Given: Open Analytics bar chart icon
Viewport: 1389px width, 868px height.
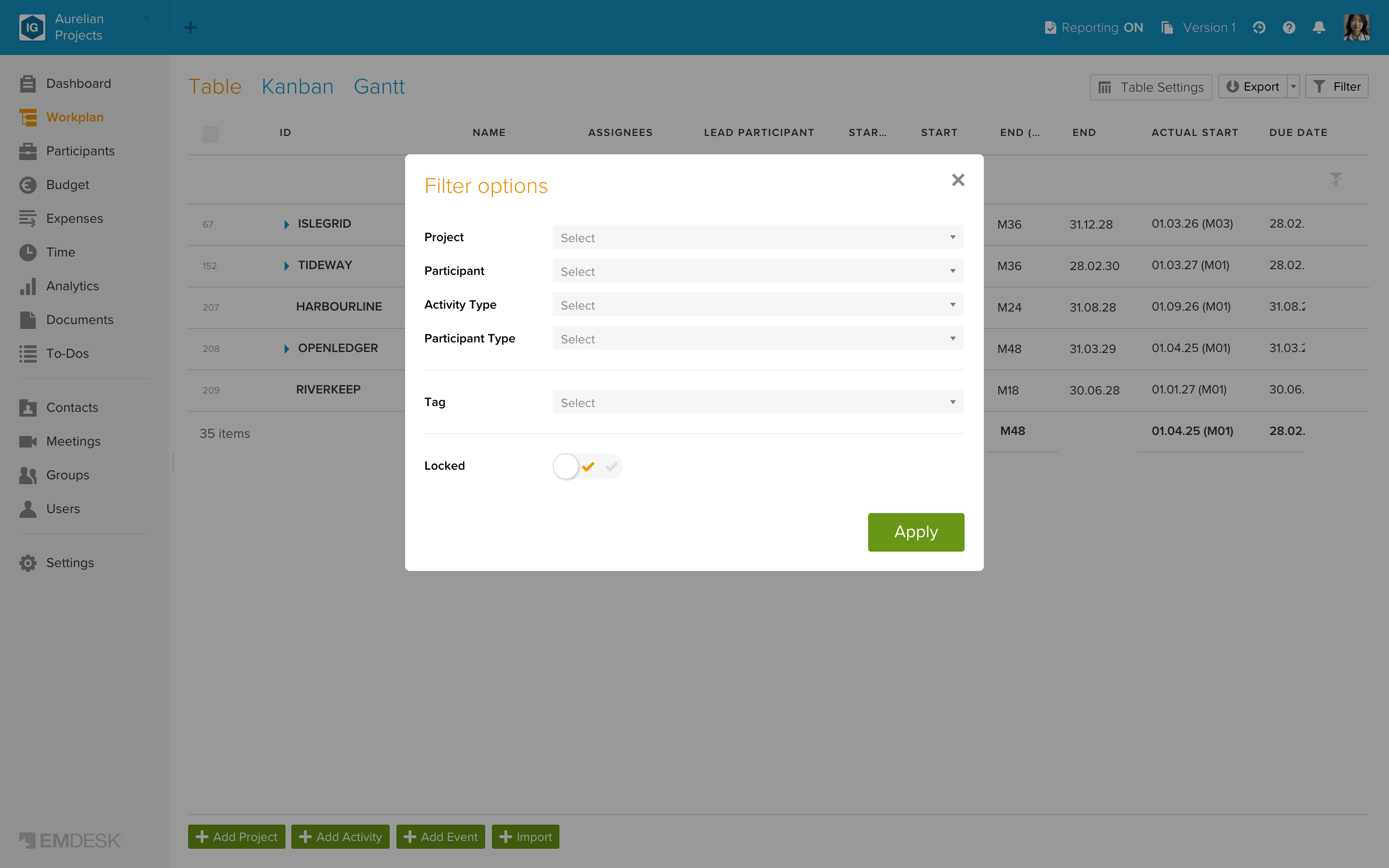Looking at the screenshot, I should pyautogui.click(x=27, y=286).
